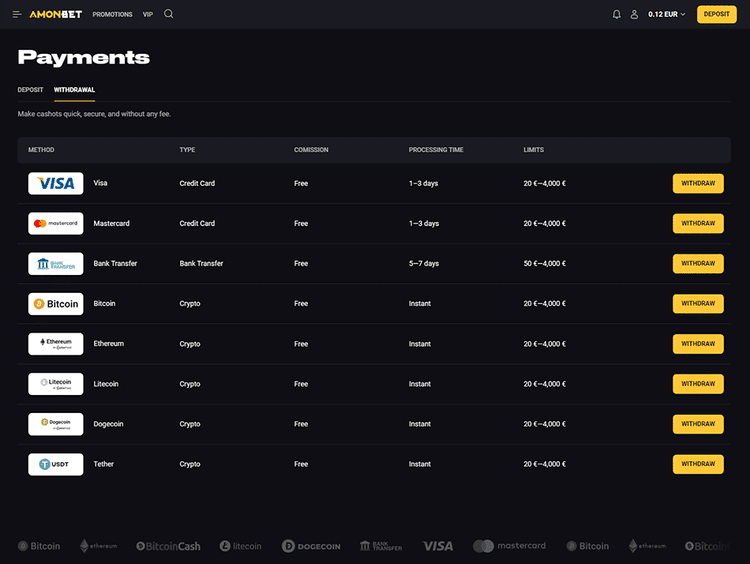
Task: Click the 'Litecoin' method name text
Action: [106, 384]
